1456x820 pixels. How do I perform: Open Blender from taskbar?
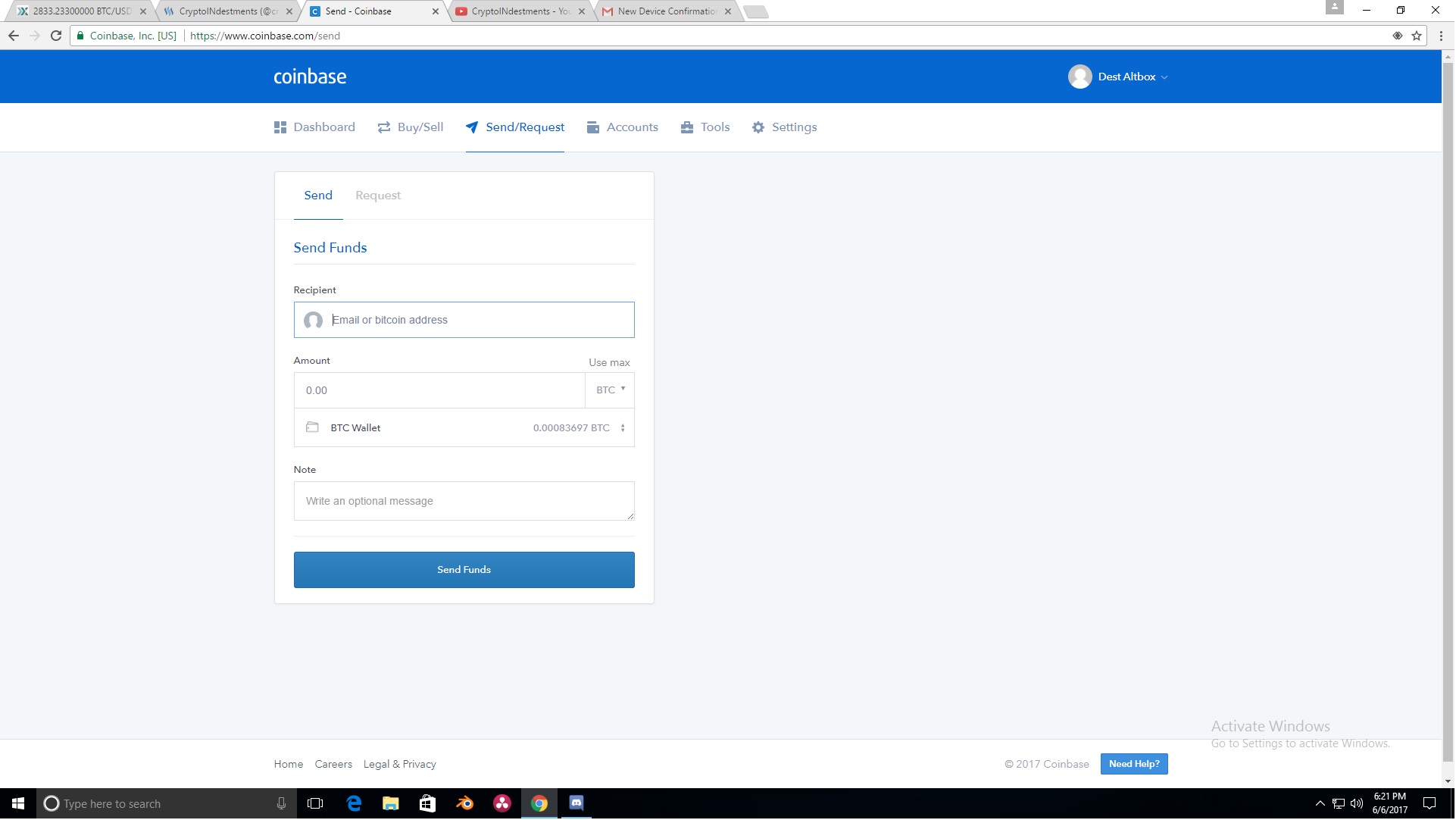click(x=464, y=803)
